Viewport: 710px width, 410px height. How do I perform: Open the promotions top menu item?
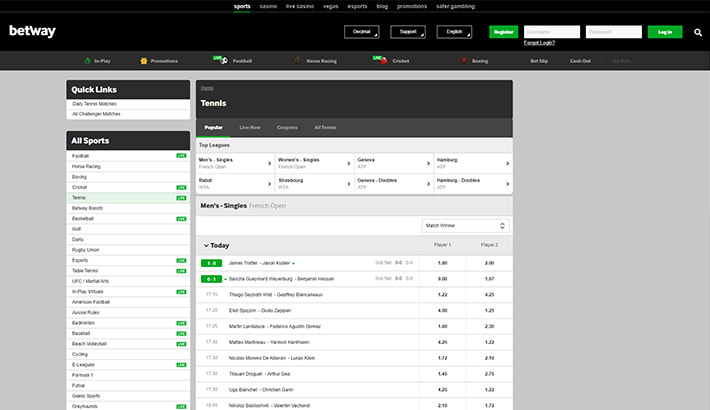pos(412,6)
